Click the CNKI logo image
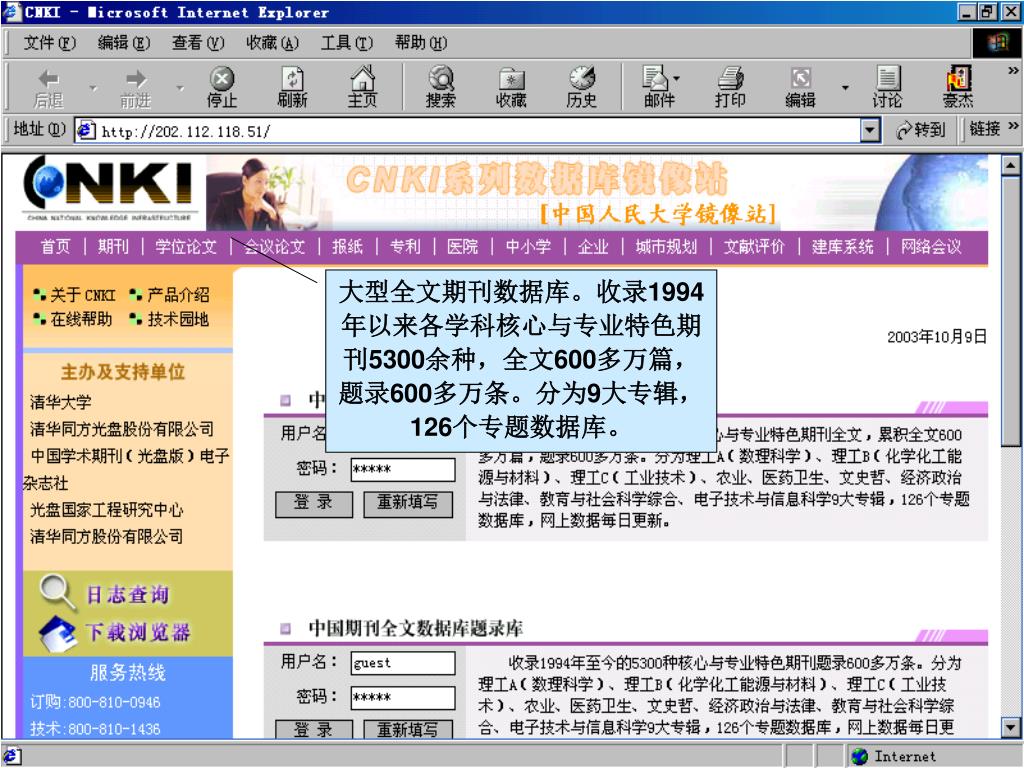1024x768 pixels. point(108,189)
